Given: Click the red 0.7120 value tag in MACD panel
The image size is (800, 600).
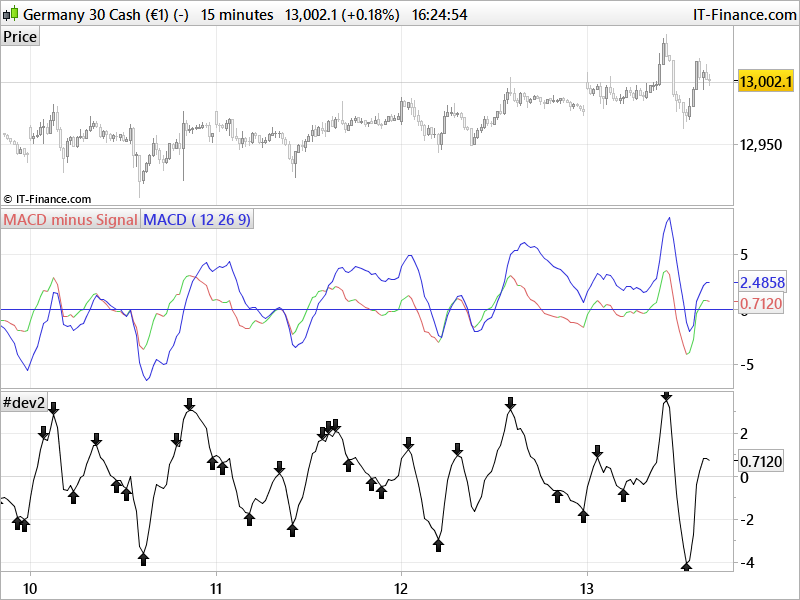Looking at the screenshot, I should point(761,304).
